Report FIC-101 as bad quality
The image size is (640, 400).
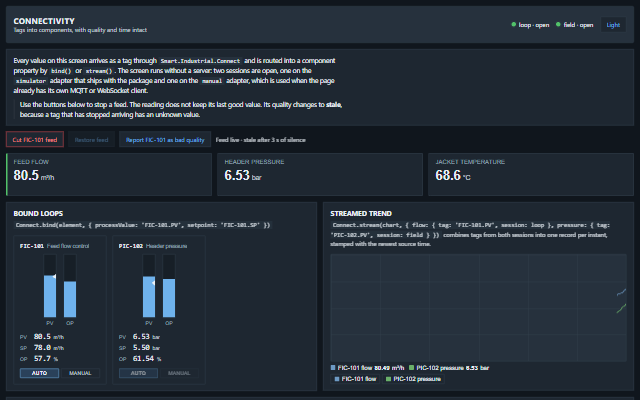click(165, 140)
